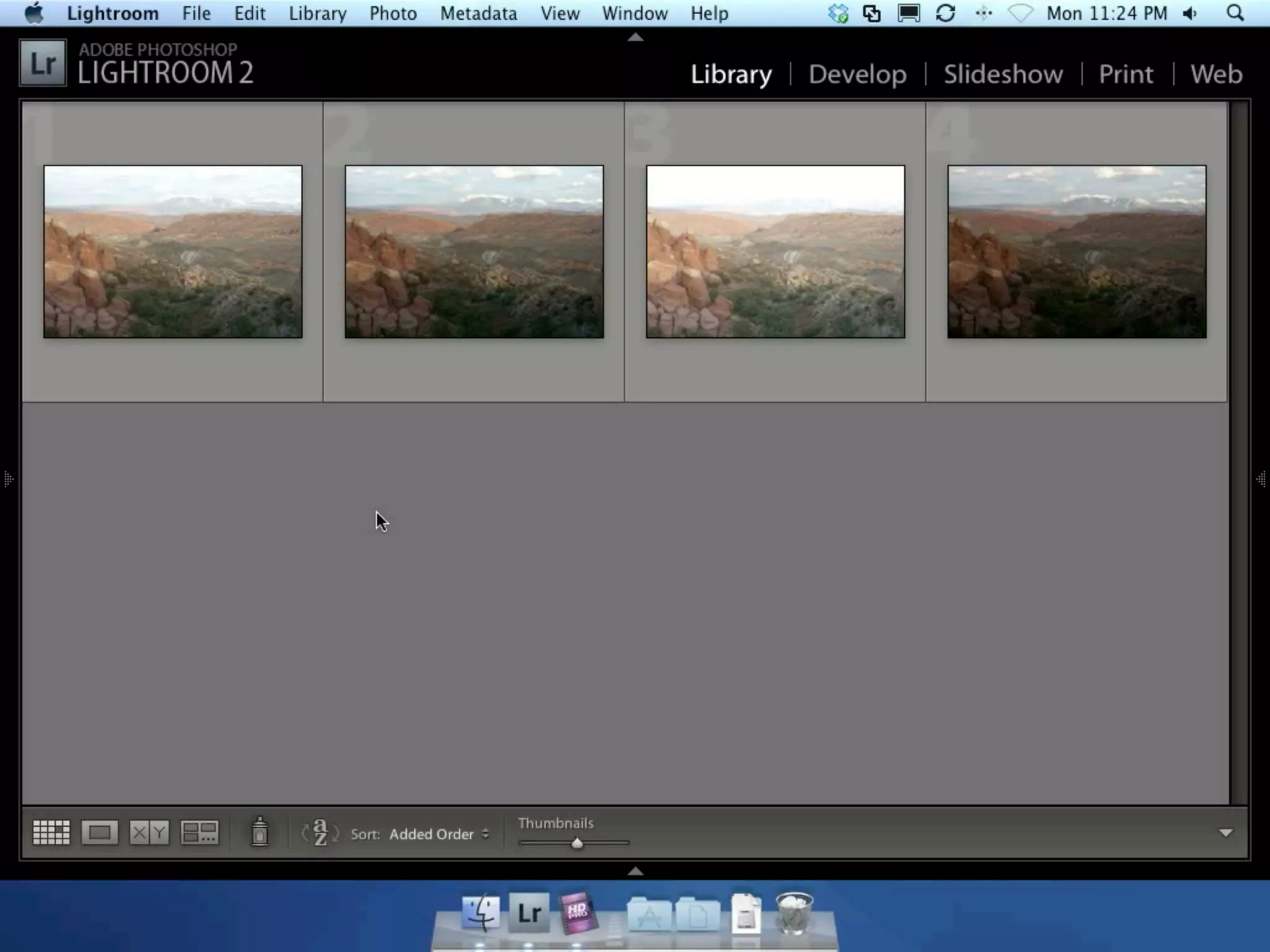
Task: Select the third overexposed landscape thumbnail
Action: tap(775, 252)
